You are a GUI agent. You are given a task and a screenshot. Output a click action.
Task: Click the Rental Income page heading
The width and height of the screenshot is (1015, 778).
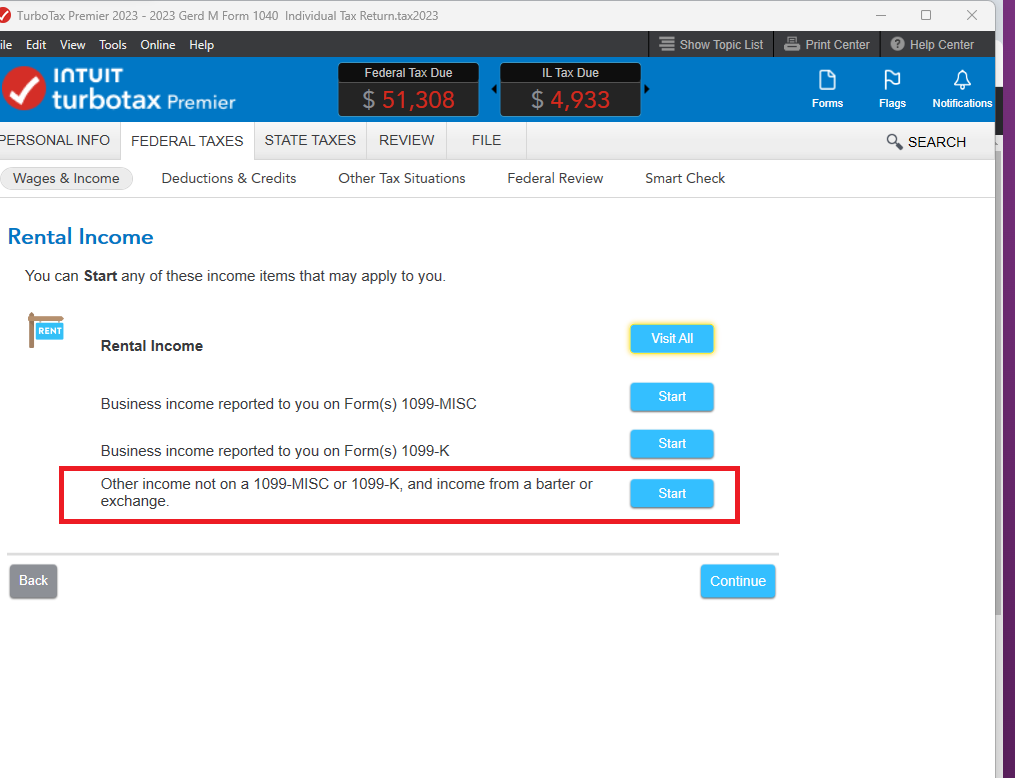click(x=80, y=237)
